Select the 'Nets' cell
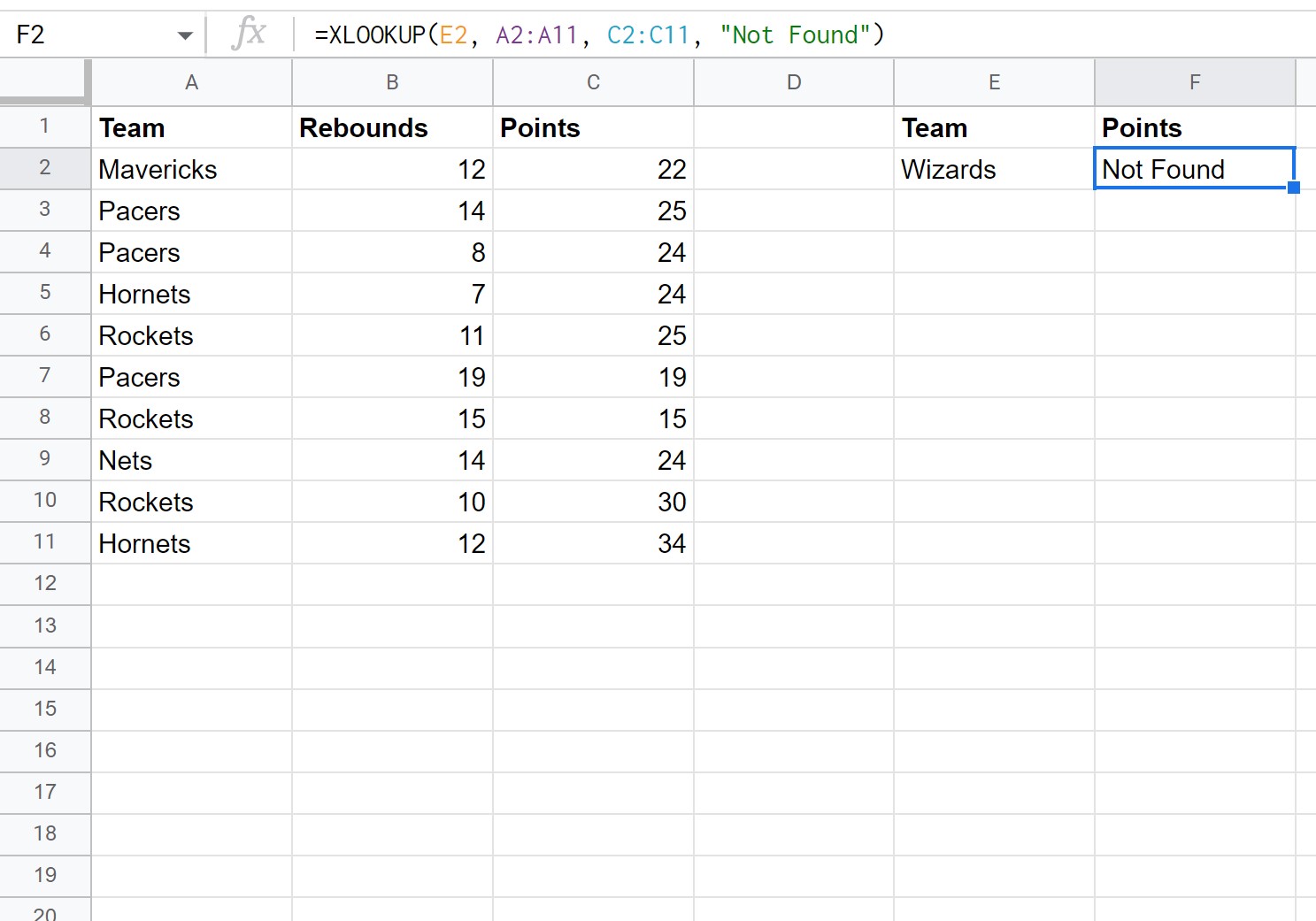The width and height of the screenshot is (1316, 921). tap(192, 460)
